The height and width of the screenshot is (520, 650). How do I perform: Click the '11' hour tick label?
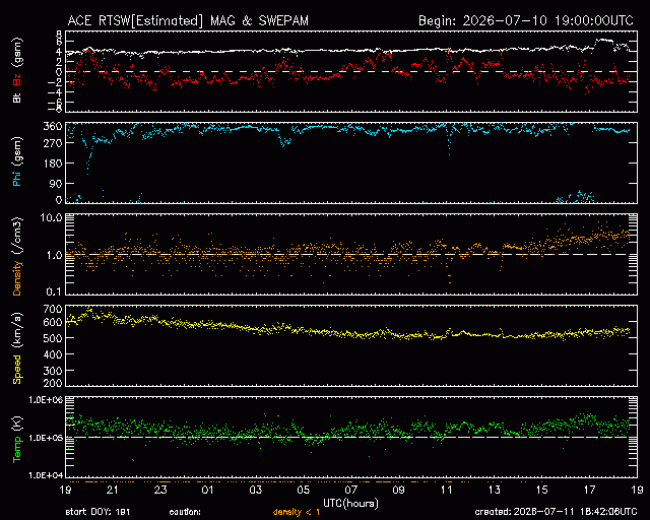click(x=446, y=490)
